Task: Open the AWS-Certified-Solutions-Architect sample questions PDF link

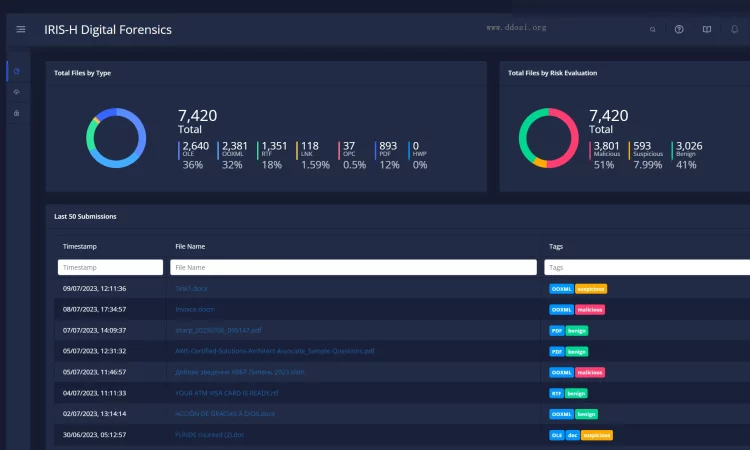Action: click(x=275, y=351)
